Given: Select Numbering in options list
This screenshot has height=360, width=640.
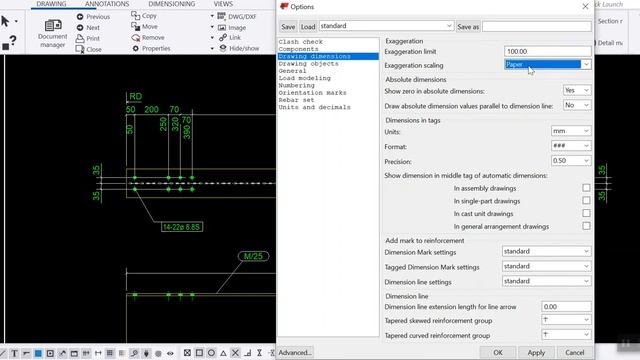Looking at the screenshot, I should pyautogui.click(x=296, y=85).
